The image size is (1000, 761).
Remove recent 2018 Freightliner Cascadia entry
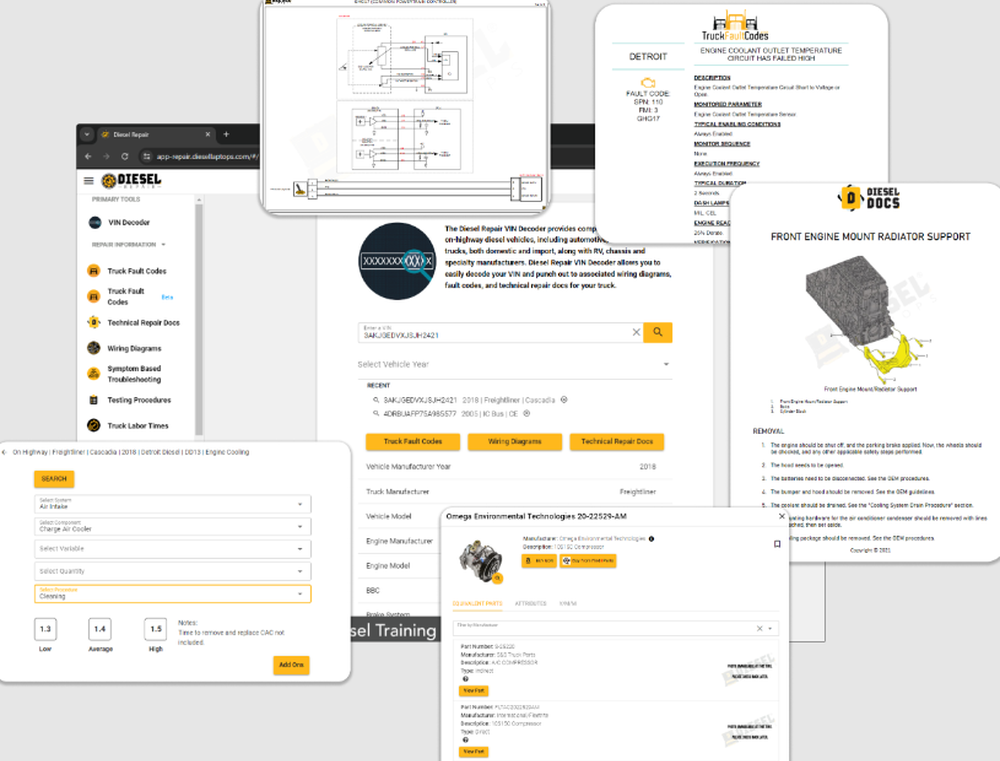click(564, 400)
